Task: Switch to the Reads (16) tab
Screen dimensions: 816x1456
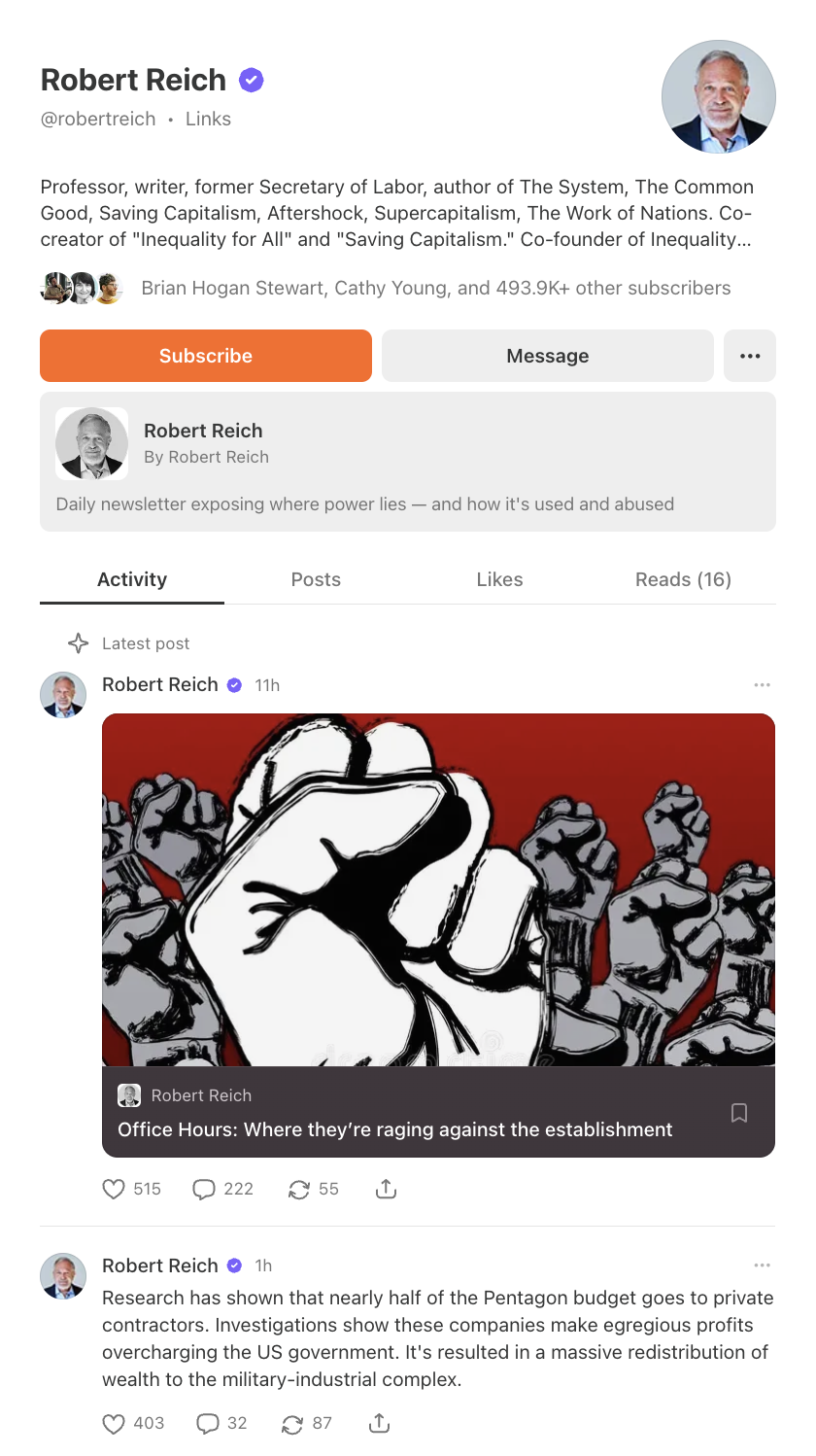Action: click(683, 579)
